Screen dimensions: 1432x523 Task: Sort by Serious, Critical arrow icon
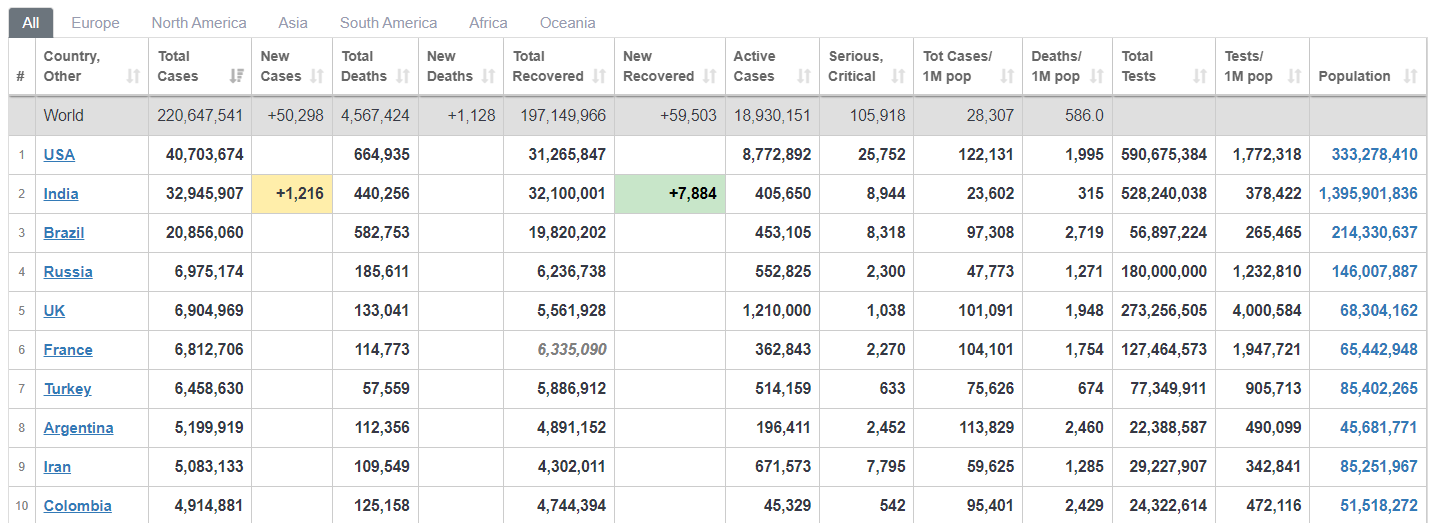click(x=898, y=76)
